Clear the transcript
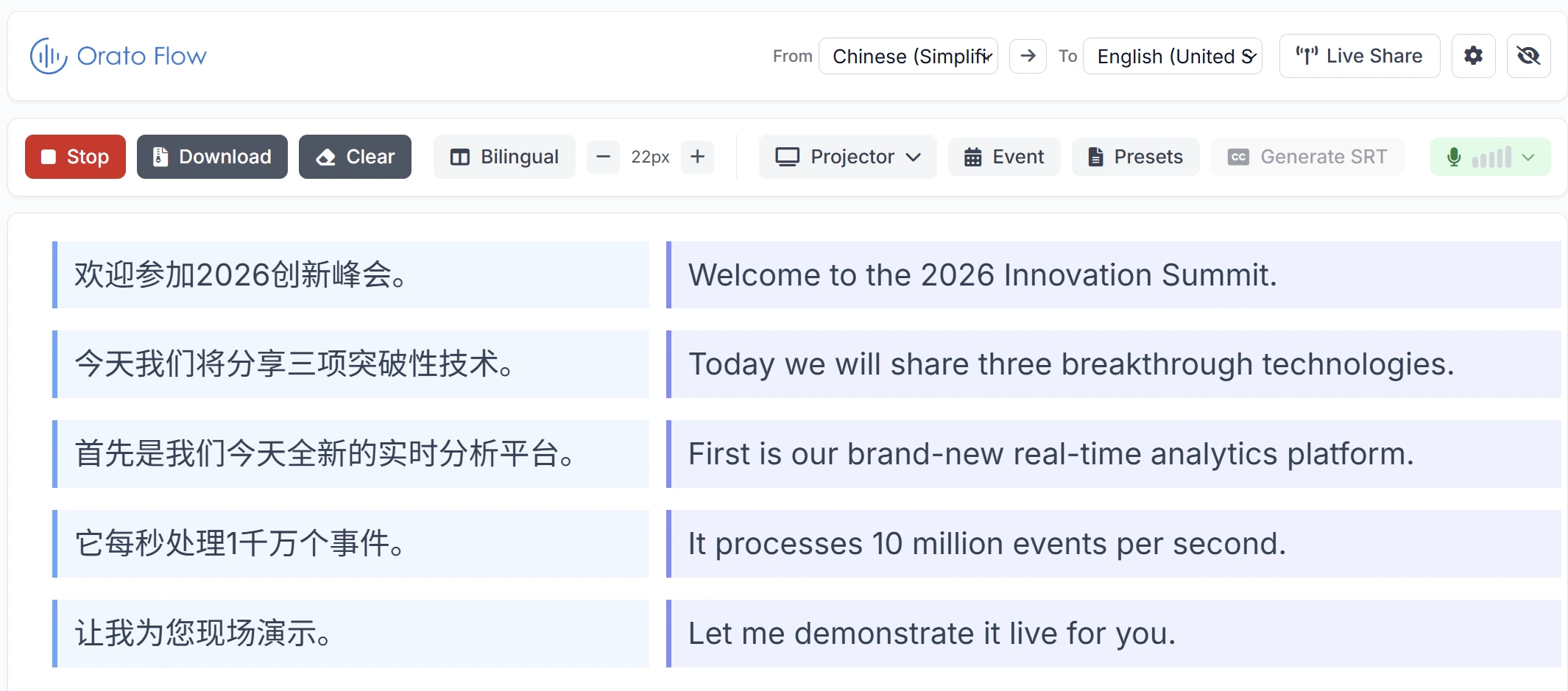Viewport: 1568px width, 691px height. coord(355,157)
